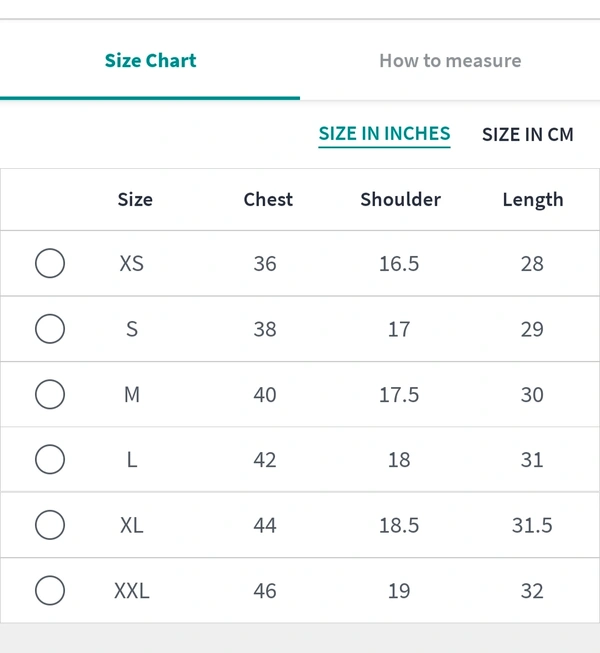Viewport: 600px width, 653px height.
Task: Switch measurements to Size in CM
Action: click(x=528, y=134)
